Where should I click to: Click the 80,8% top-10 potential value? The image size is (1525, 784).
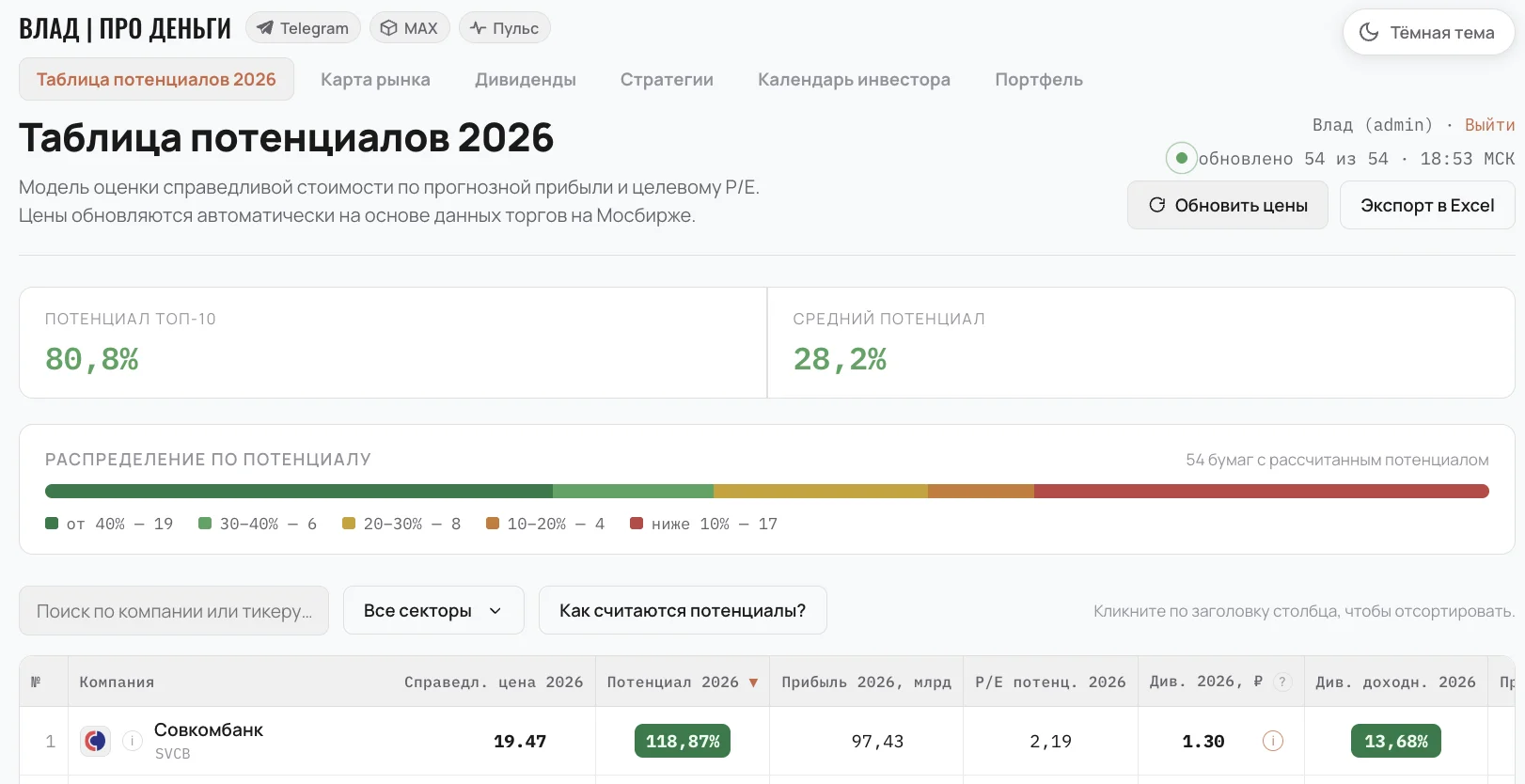(x=92, y=359)
